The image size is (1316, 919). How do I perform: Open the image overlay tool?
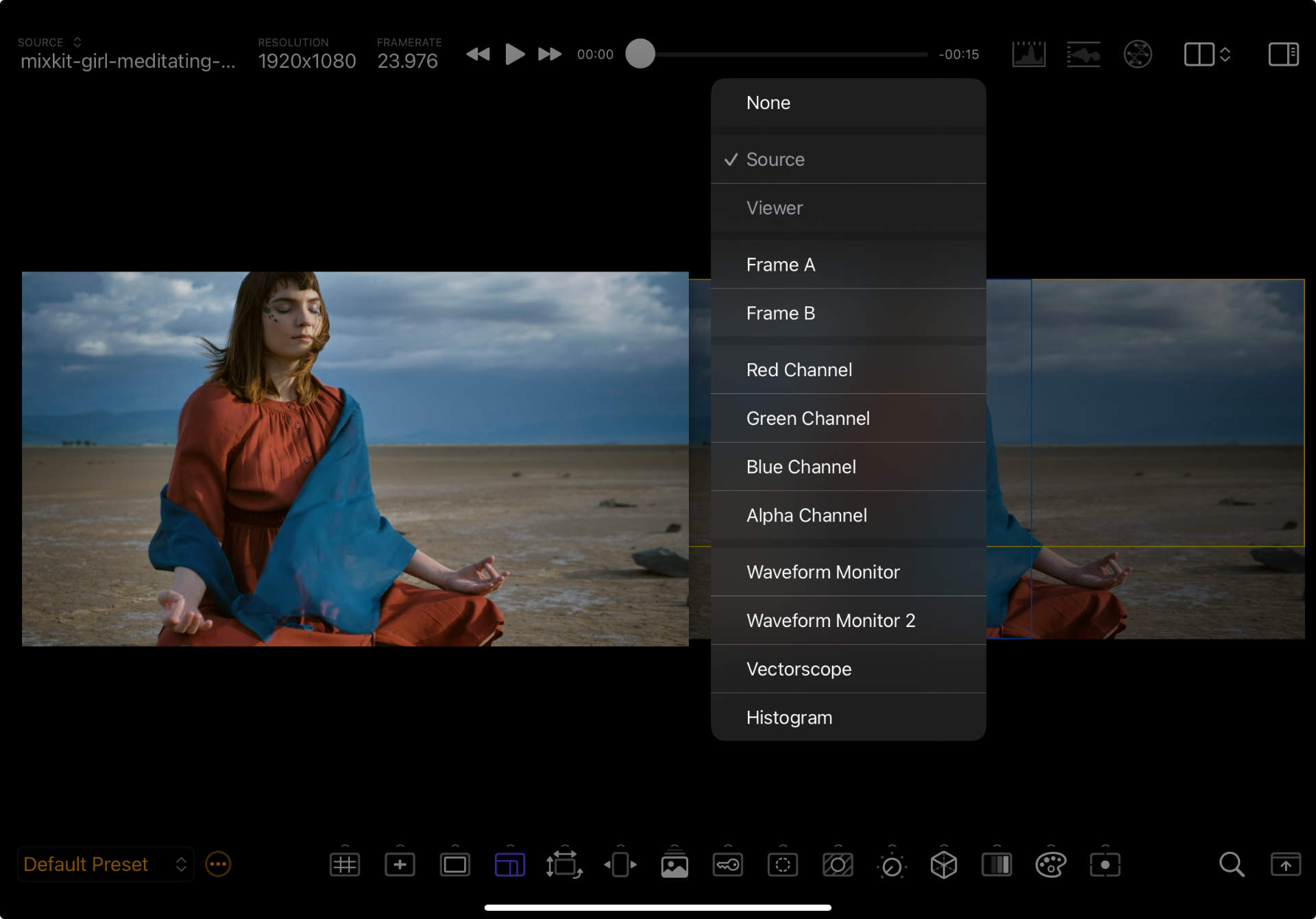pos(674,865)
